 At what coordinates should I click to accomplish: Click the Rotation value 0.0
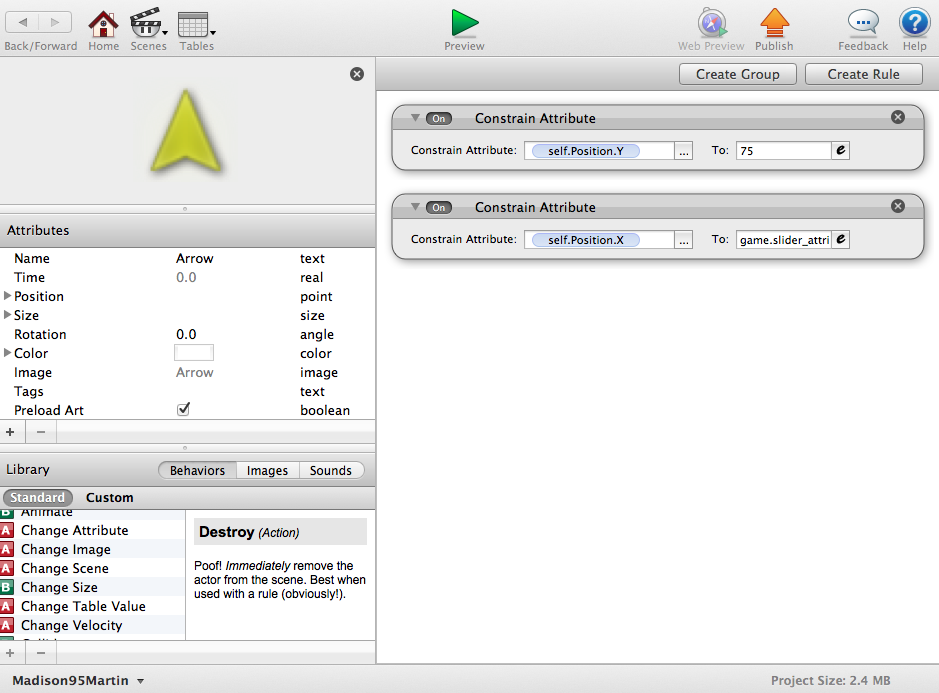pyautogui.click(x=186, y=334)
